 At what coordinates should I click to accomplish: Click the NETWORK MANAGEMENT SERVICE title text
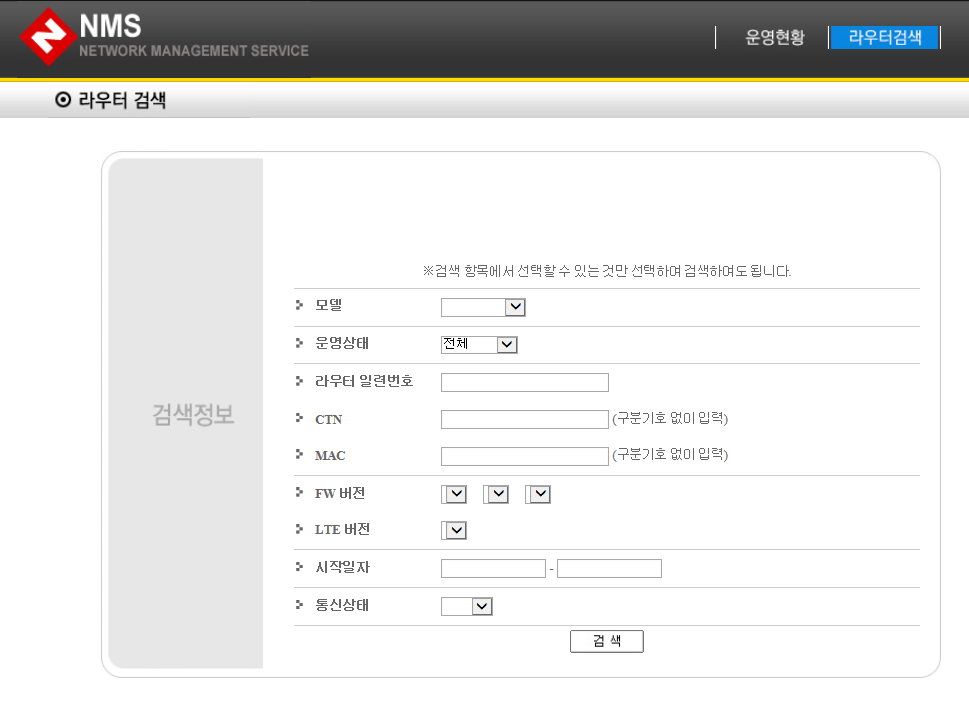tap(193, 51)
